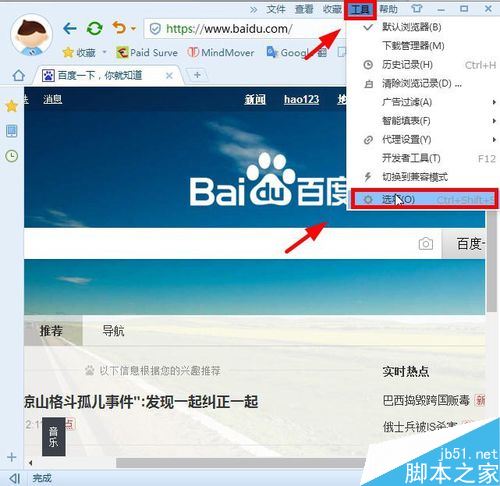Screen dimensions: 500x486
Task: Click the home icon beside tabs
Action: click(x=19, y=75)
